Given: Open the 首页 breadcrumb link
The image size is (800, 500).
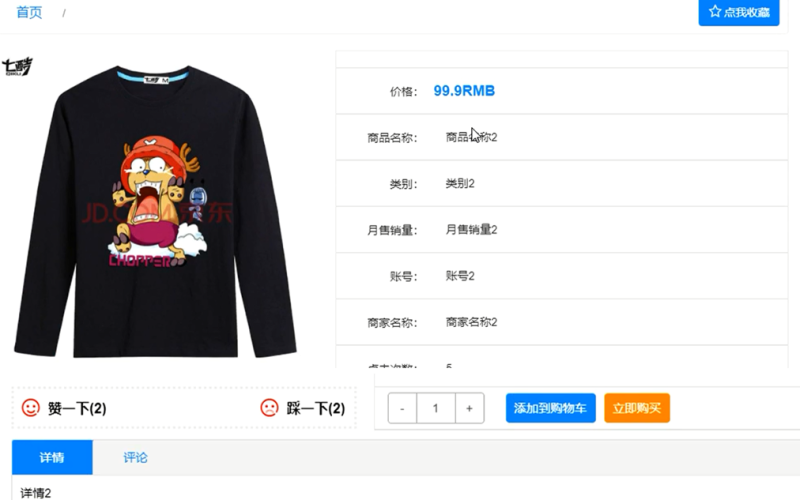Looking at the screenshot, I should (x=29, y=12).
